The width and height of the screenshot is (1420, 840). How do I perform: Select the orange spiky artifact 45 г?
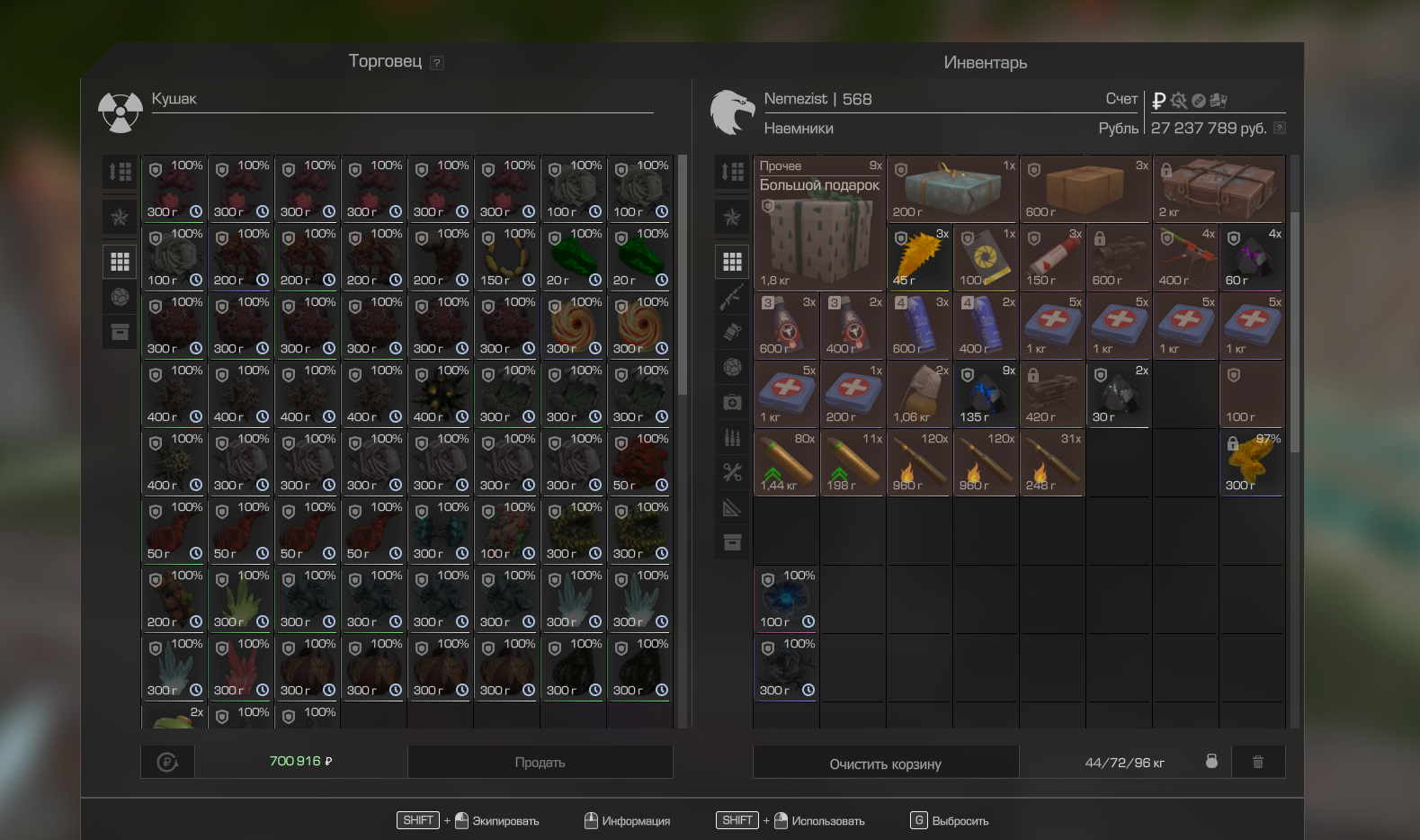[920, 257]
